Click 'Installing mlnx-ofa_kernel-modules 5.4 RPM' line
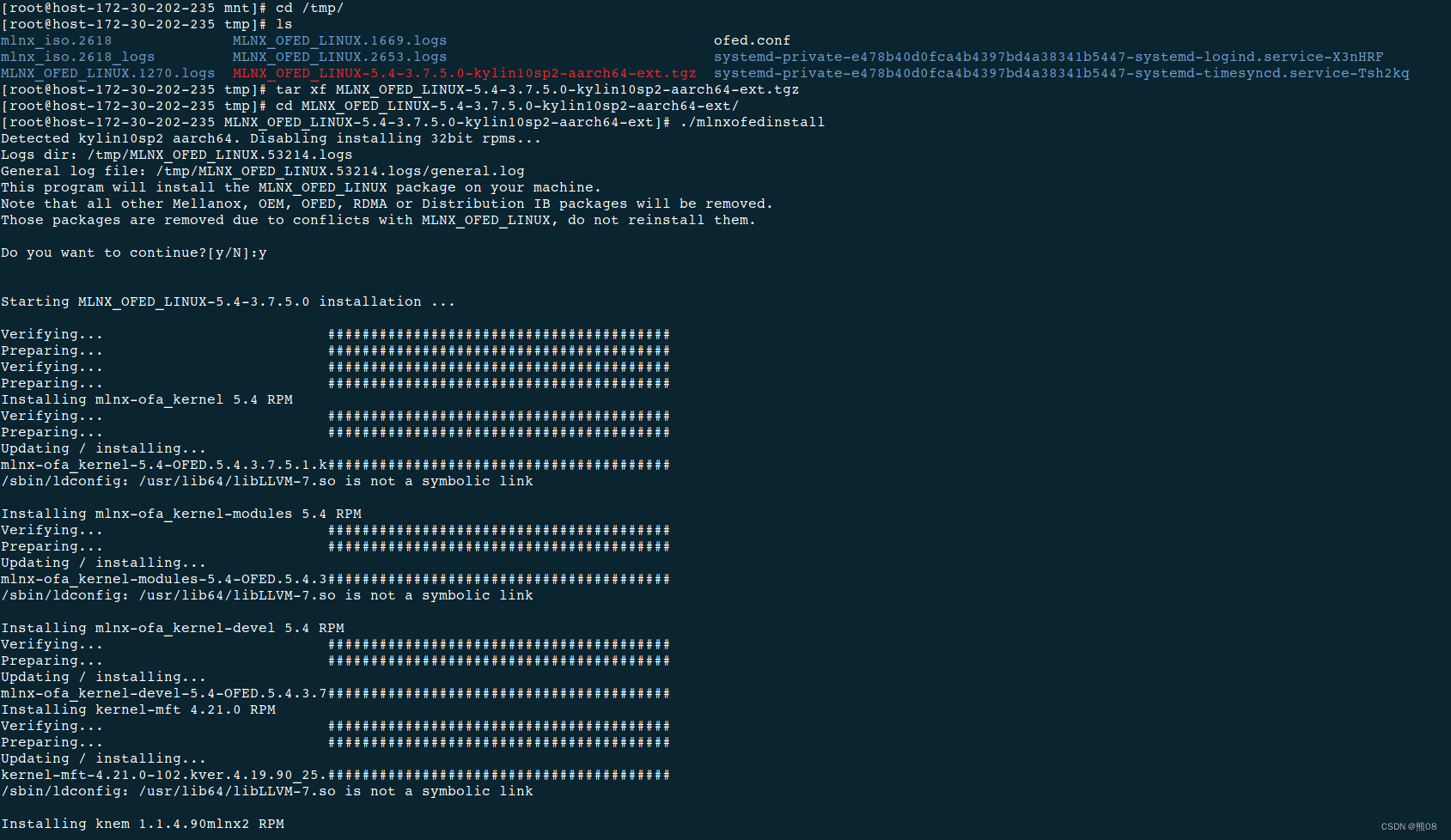 pos(181,514)
